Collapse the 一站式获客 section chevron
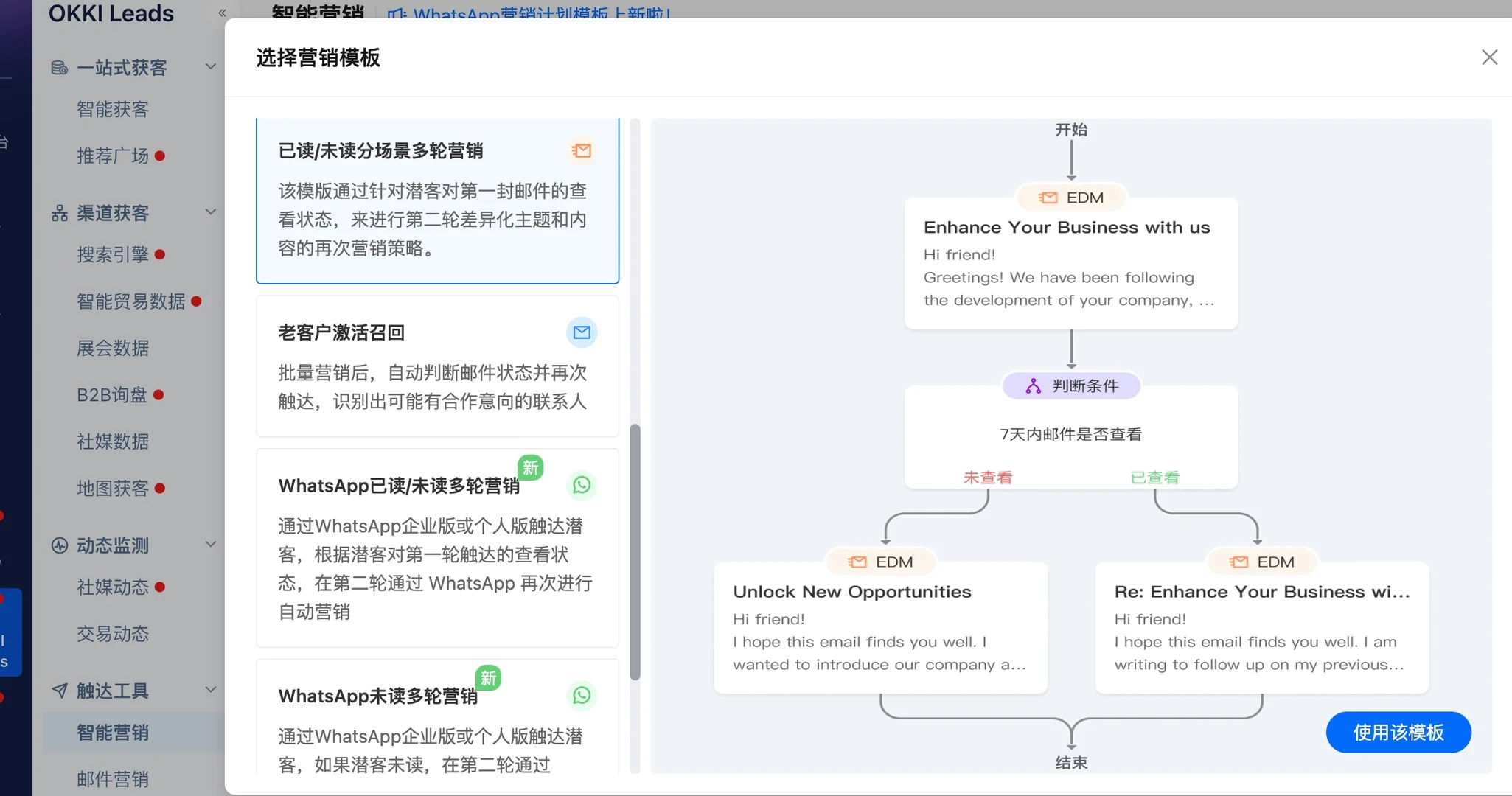Image resolution: width=1512 pixels, height=796 pixels. 212,66
